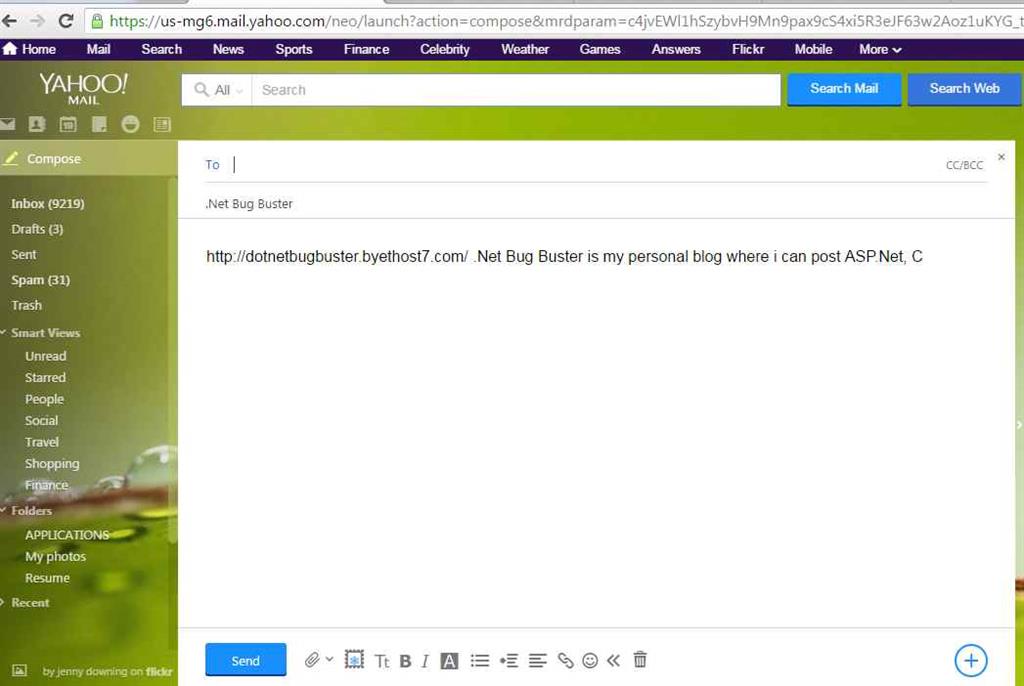1024x686 pixels.
Task: Enable bulleted list formatting
Action: tap(479, 660)
